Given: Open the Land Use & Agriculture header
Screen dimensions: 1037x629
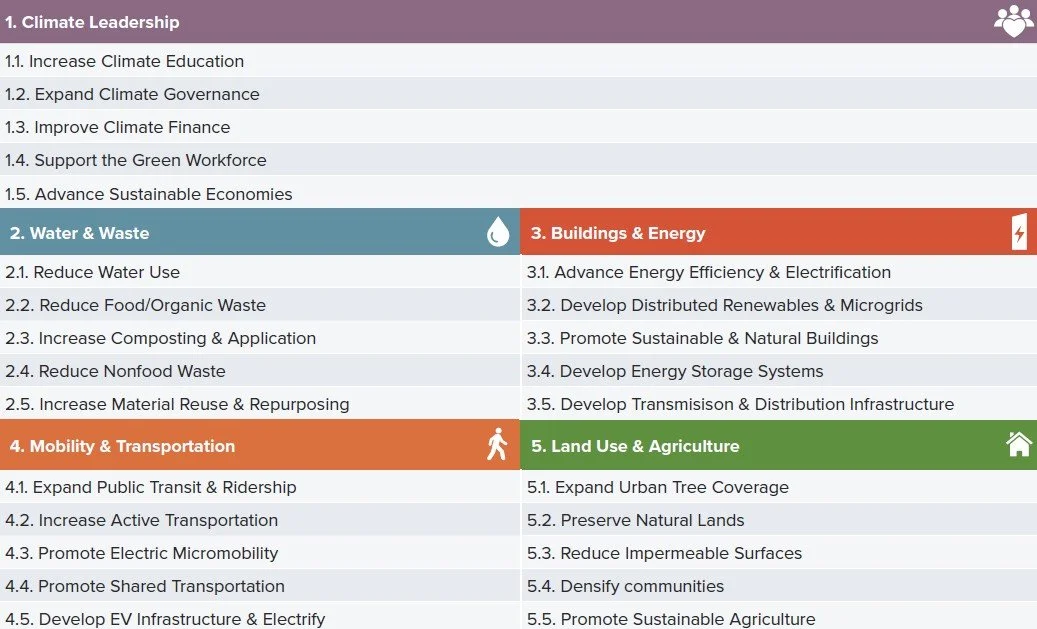Looking at the screenshot, I should coord(778,445).
